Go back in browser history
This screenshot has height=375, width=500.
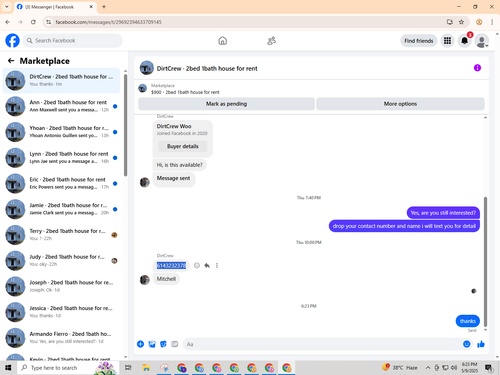tap(8, 22)
